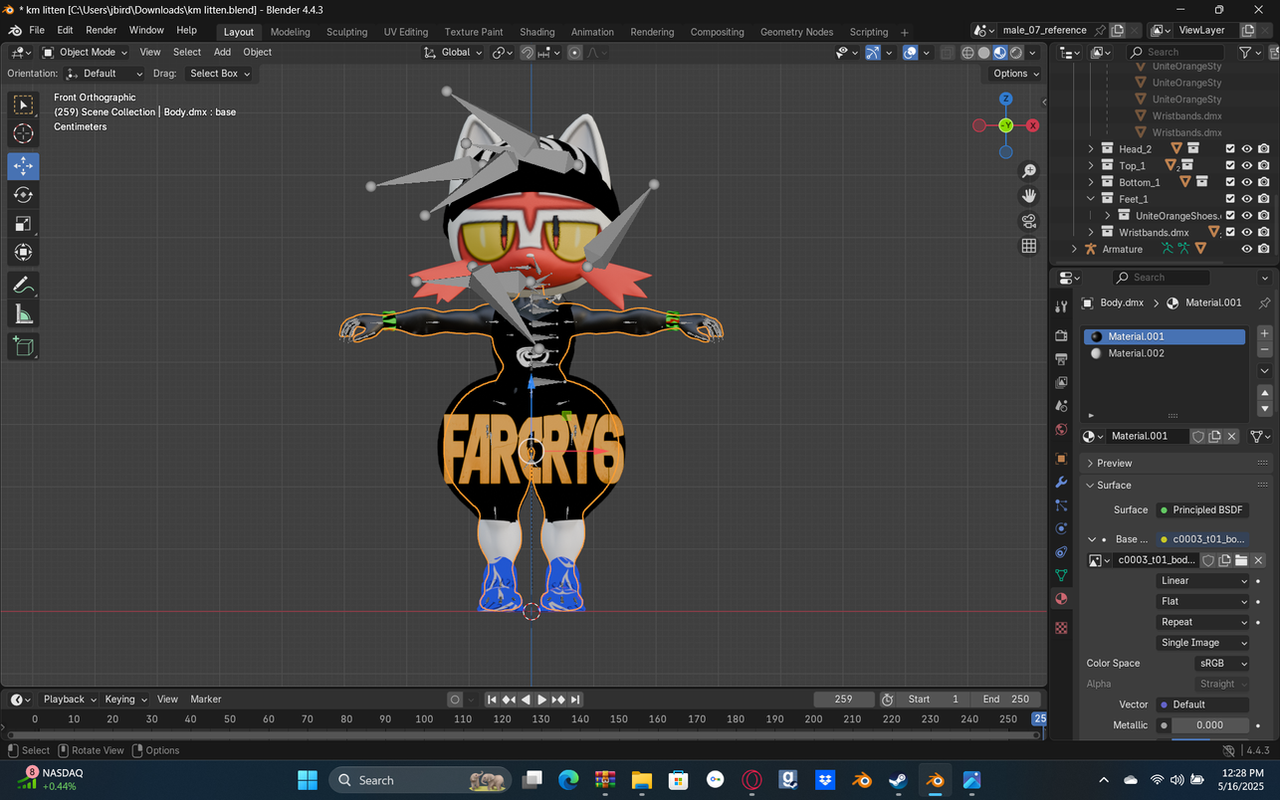The height and width of the screenshot is (800, 1280).
Task: Toggle the snapping magnet icon
Action: (527, 52)
